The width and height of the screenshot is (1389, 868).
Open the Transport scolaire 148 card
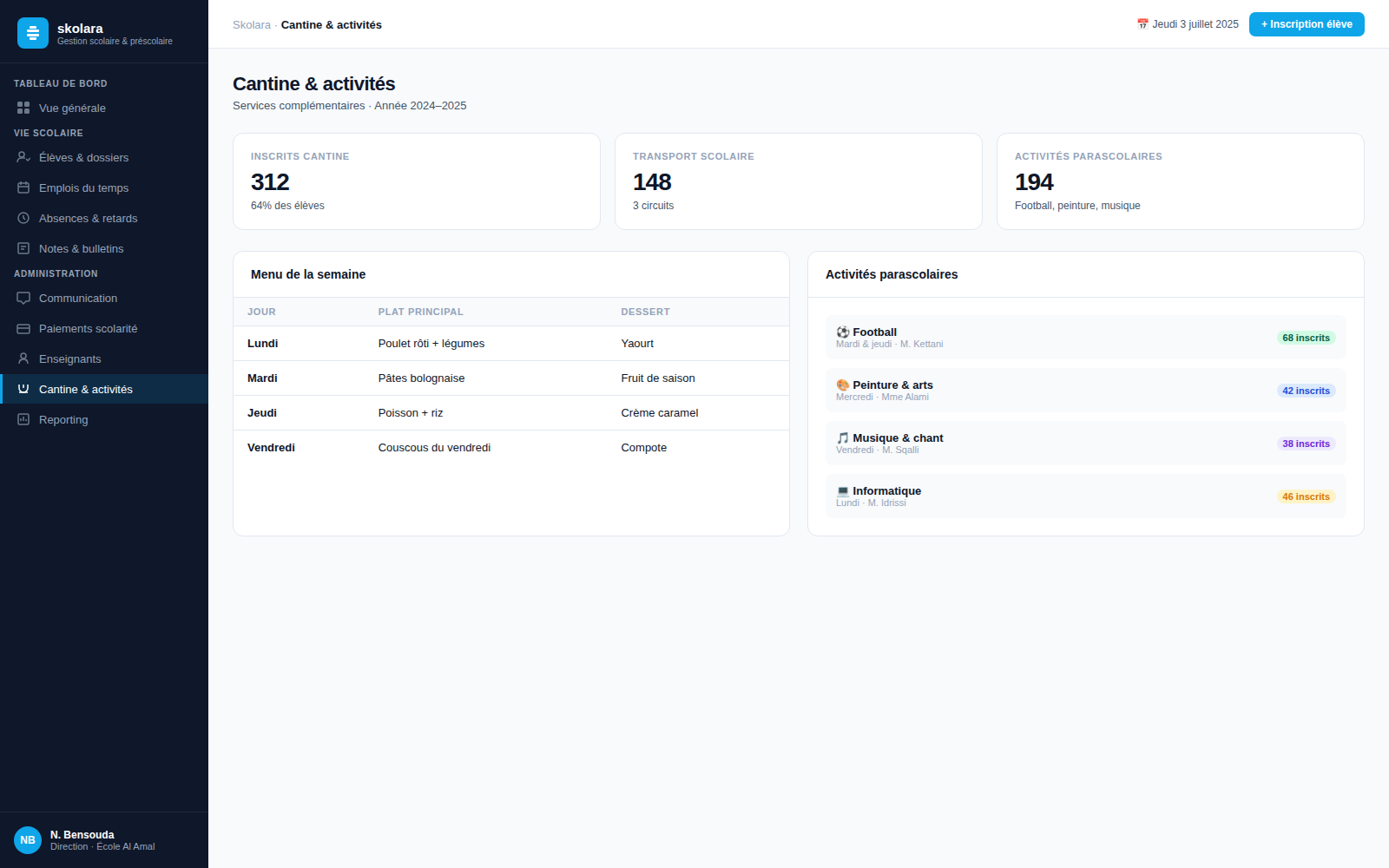coord(799,181)
